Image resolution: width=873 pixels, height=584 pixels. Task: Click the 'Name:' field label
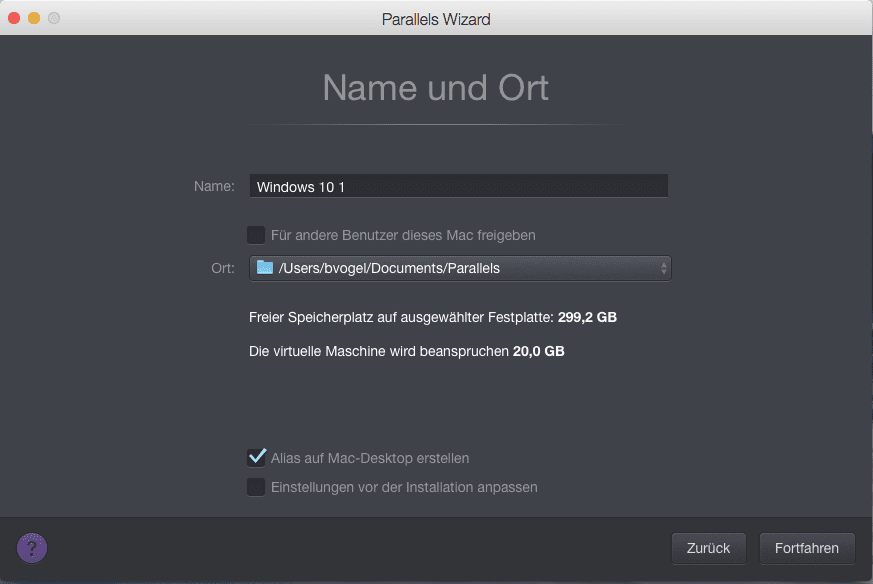[x=214, y=186]
